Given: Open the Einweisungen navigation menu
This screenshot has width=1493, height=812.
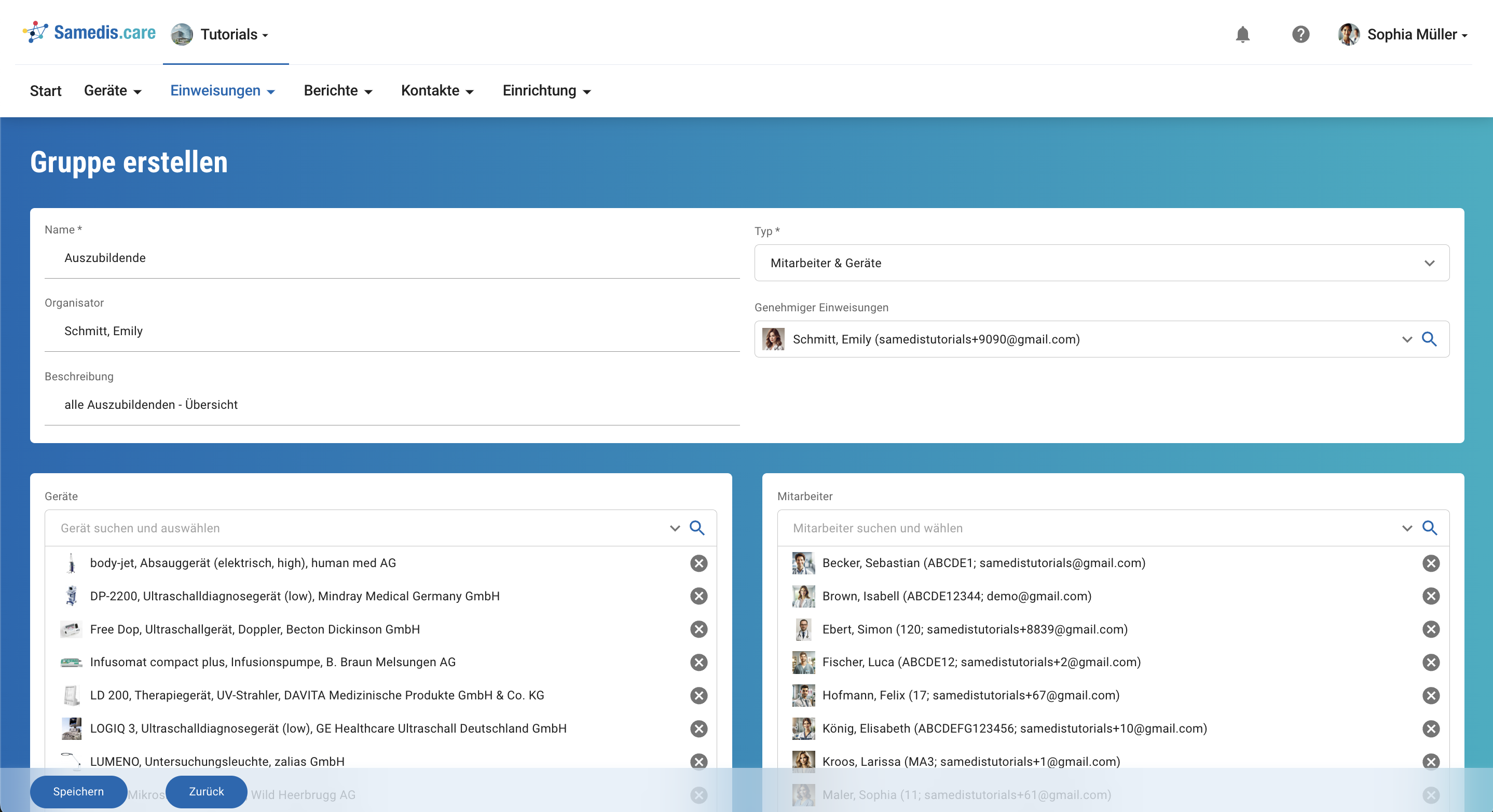Looking at the screenshot, I should [223, 91].
